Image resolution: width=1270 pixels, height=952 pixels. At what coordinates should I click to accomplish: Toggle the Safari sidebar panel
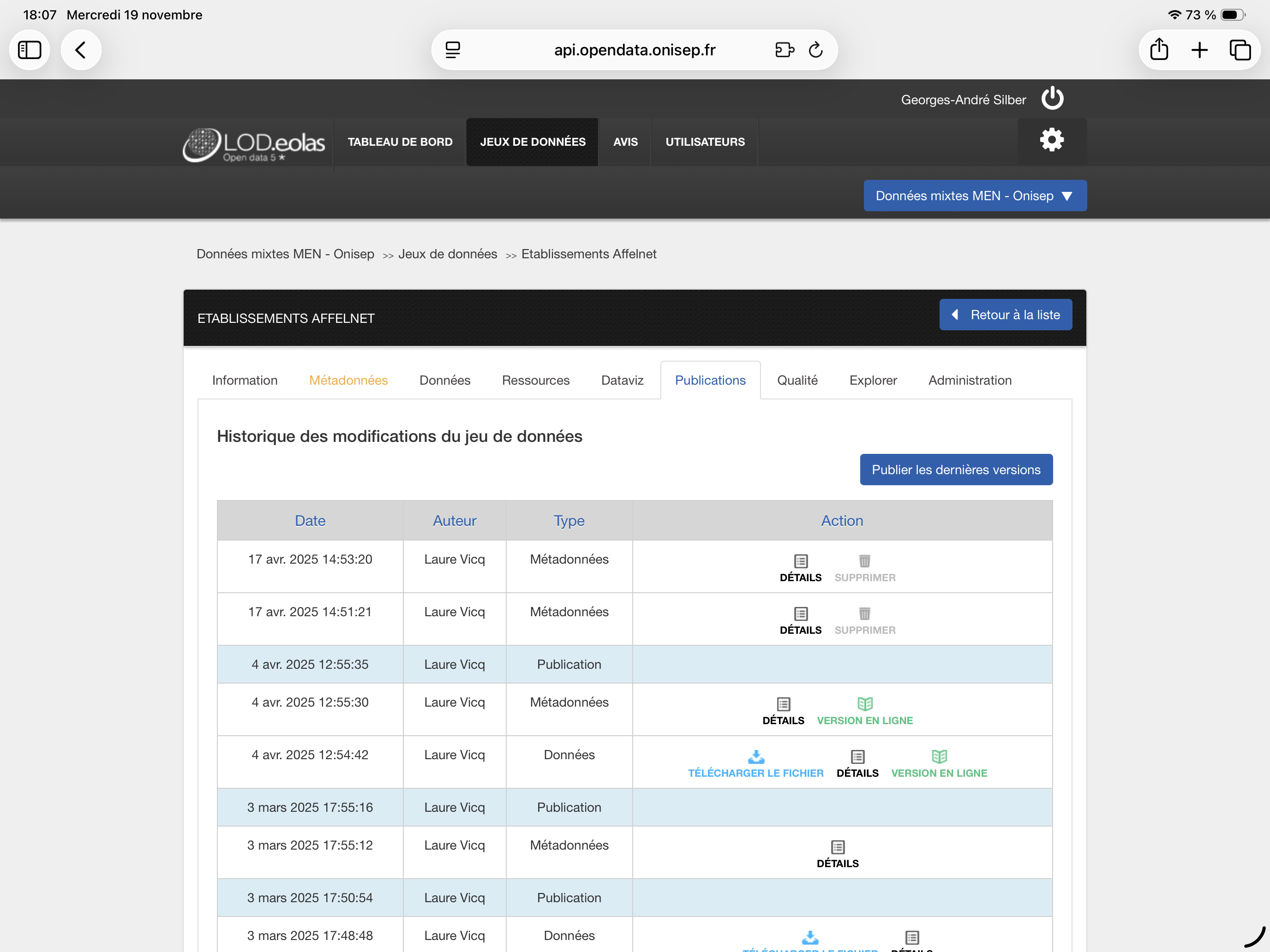coord(29,50)
